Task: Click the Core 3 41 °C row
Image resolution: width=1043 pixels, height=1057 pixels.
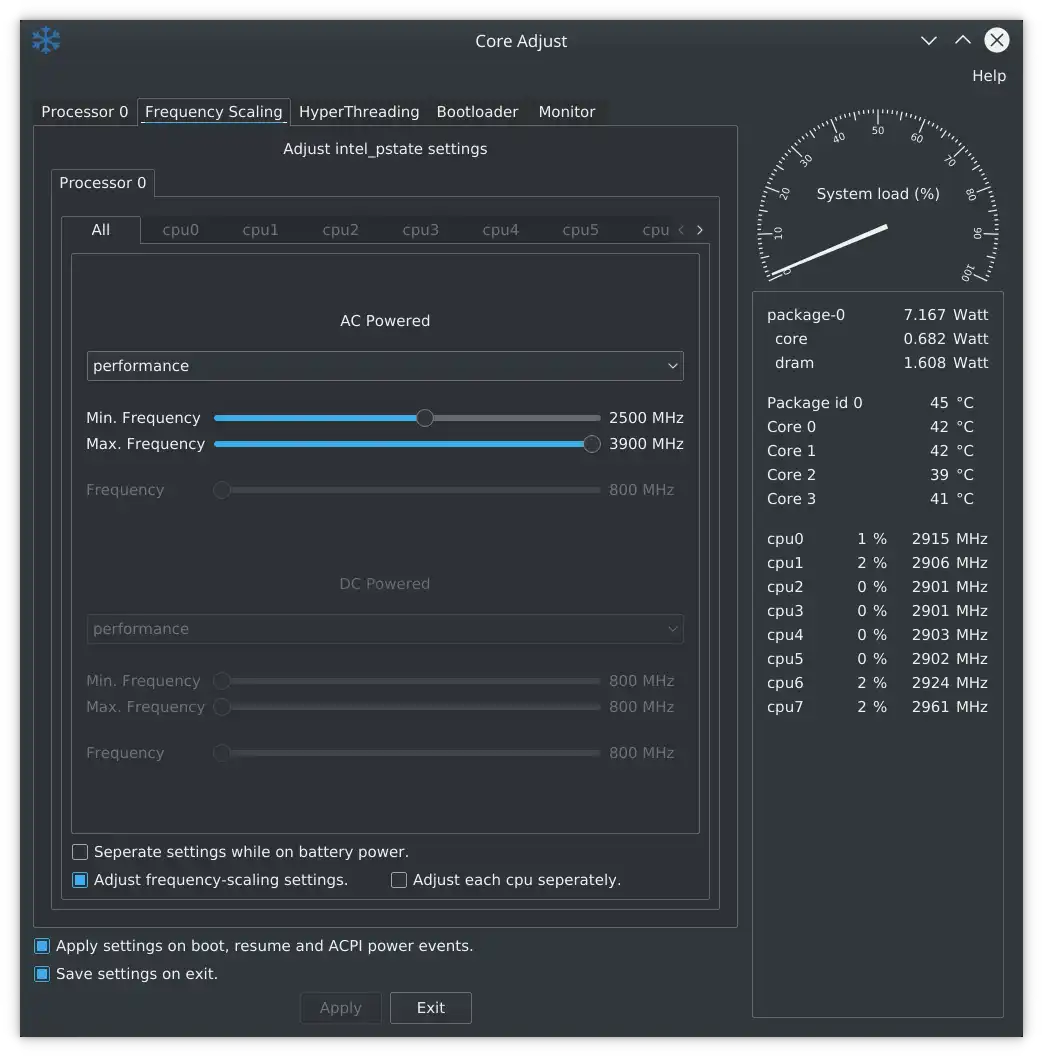Action: point(870,499)
